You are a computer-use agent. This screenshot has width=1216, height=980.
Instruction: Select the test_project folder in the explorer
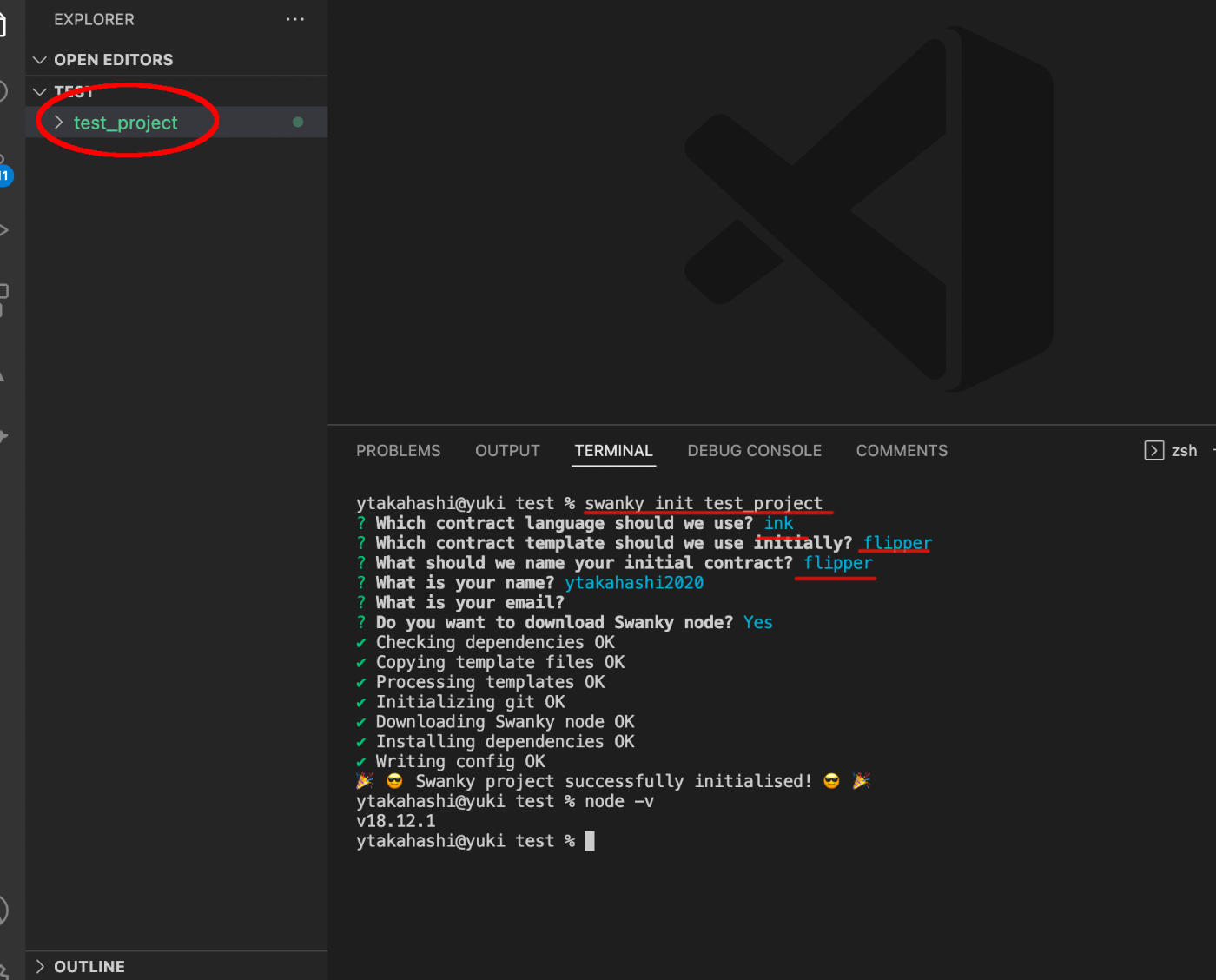[176, 122]
